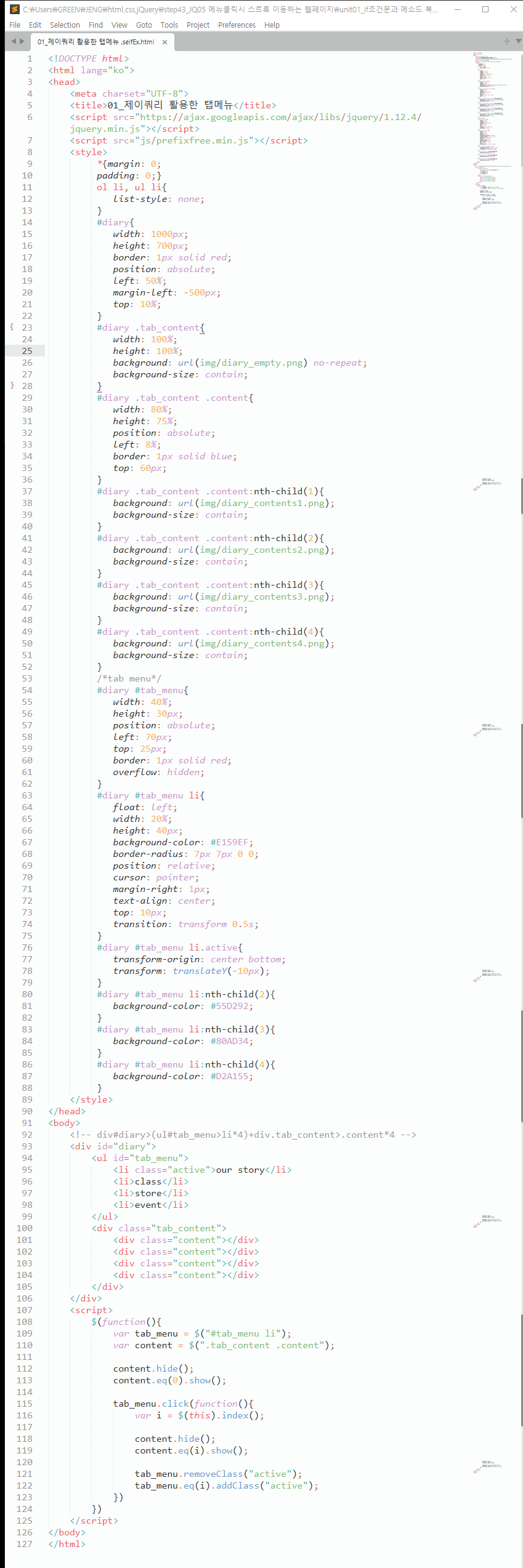Click 'img/diary_contents4.png' background URL
The height and width of the screenshot is (1568, 523).
click(x=262, y=643)
